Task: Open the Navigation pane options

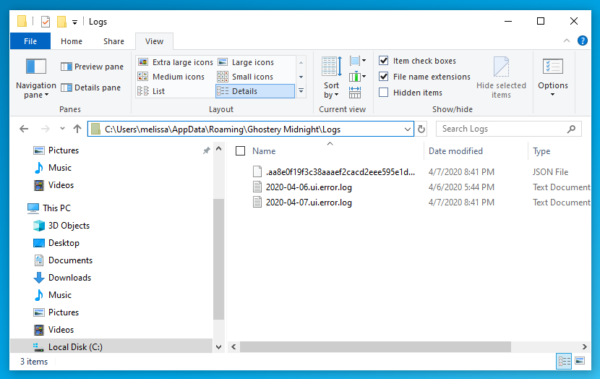Action: (x=36, y=78)
